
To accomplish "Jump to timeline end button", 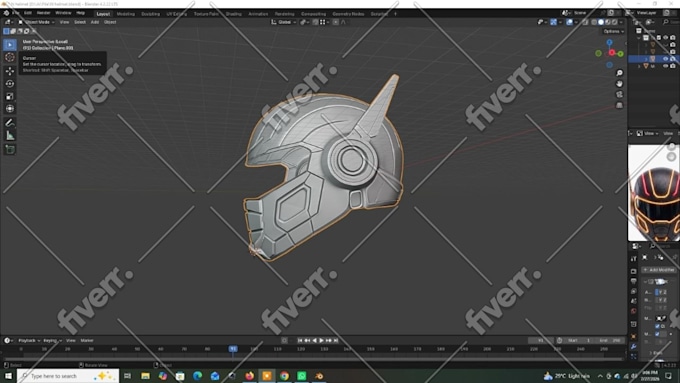I will click(x=336, y=340).
